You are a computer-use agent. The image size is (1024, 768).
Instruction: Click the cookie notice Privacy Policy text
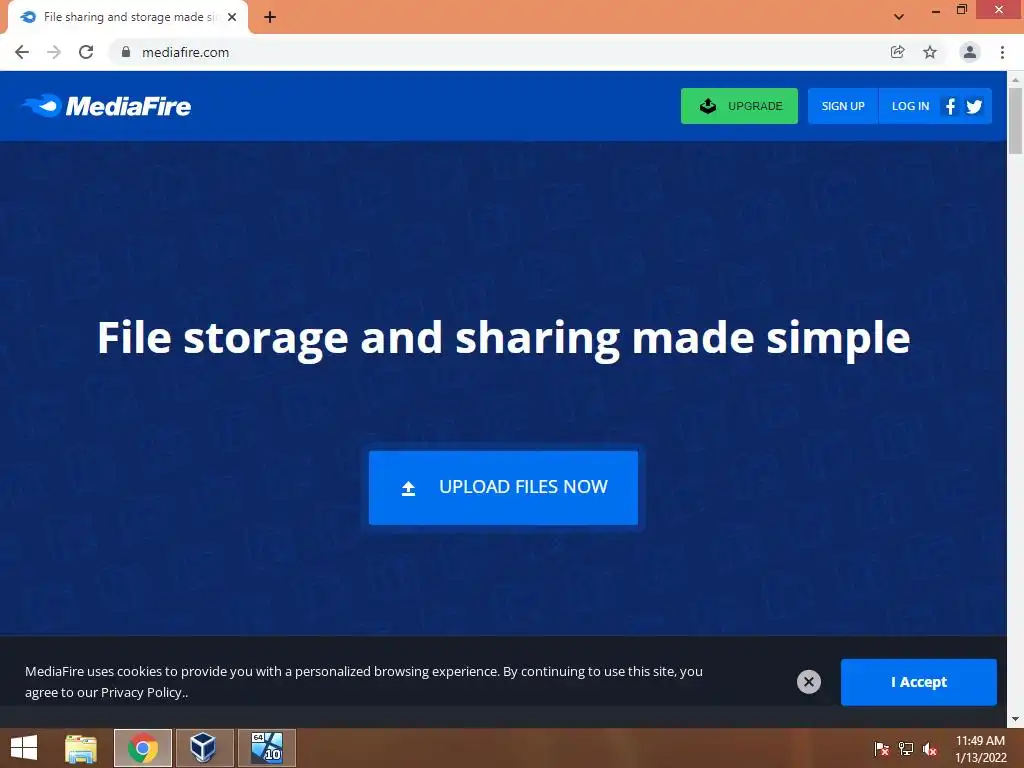point(141,692)
